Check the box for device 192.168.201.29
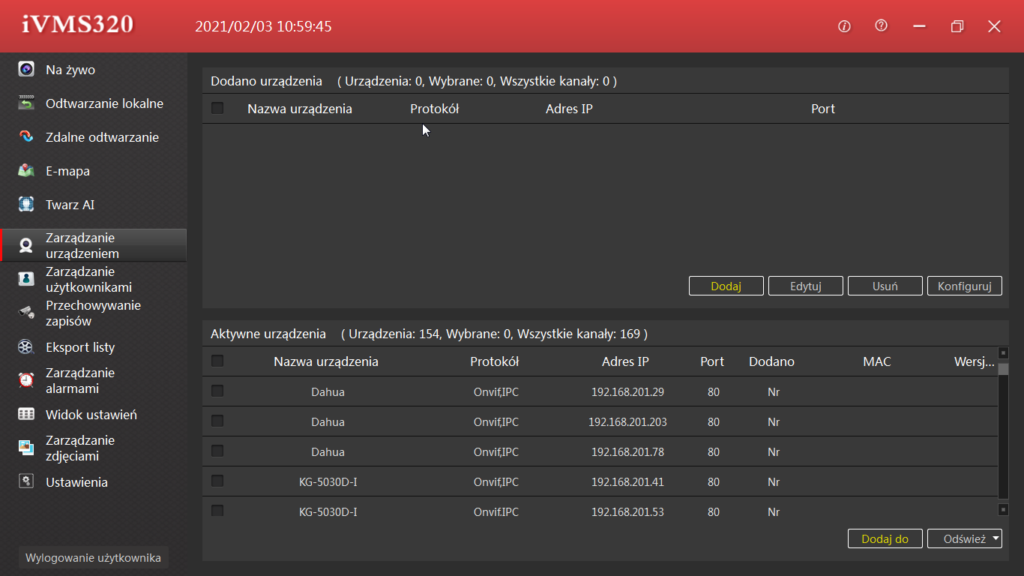This screenshot has width=1024, height=576. pyautogui.click(x=217, y=391)
